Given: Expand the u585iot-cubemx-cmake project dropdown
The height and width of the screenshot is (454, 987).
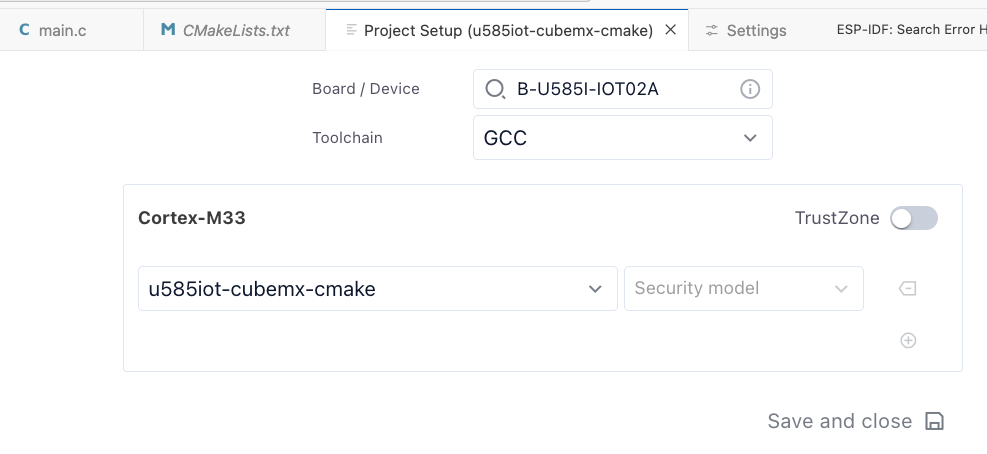Looking at the screenshot, I should point(378,288).
